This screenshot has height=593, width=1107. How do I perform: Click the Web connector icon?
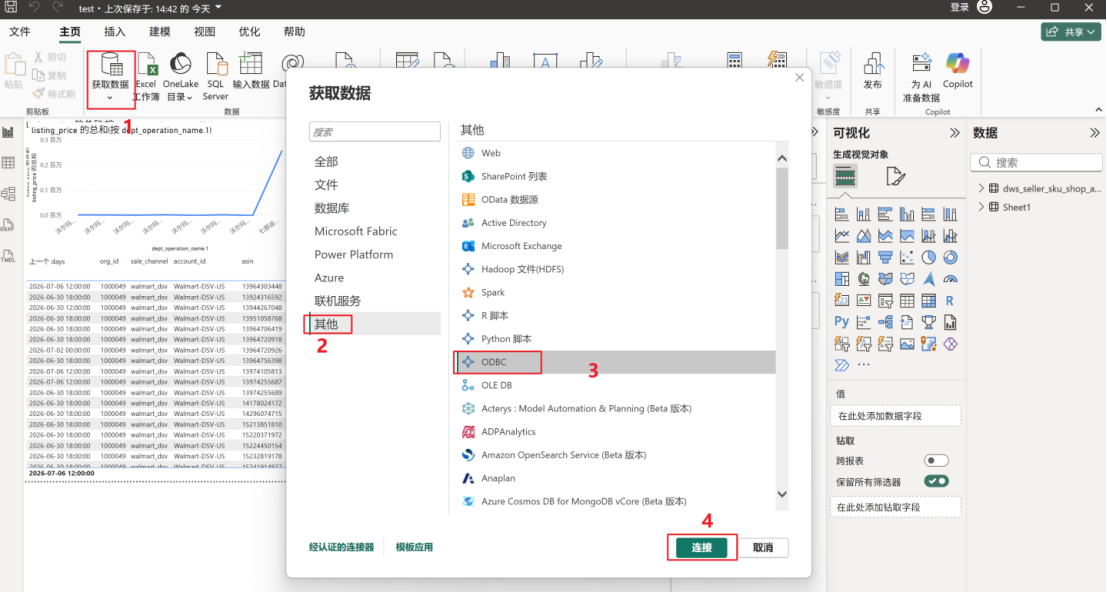click(467, 153)
